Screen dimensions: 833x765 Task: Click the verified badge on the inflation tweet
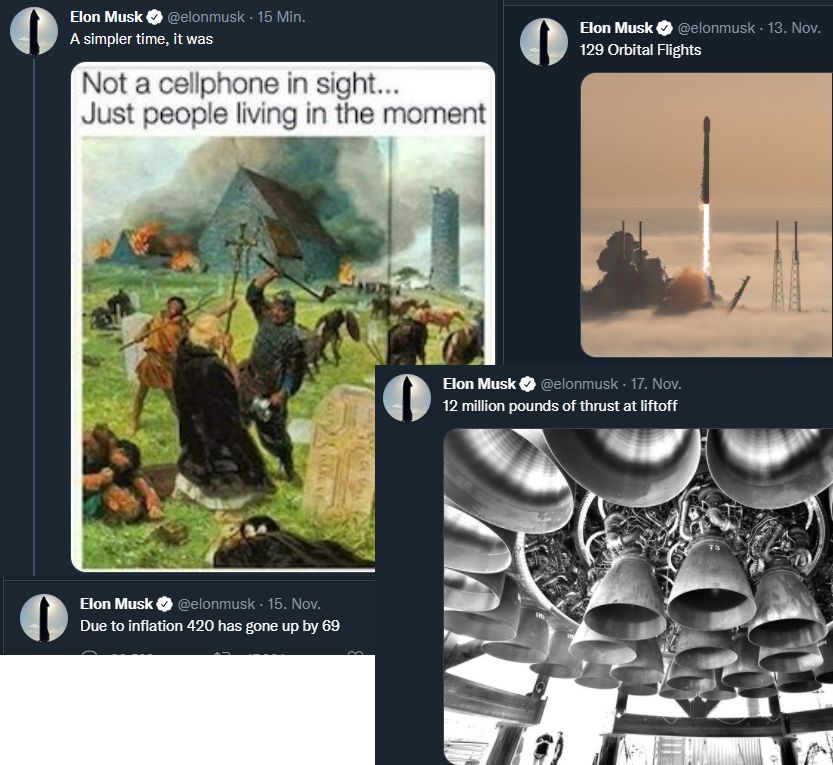click(x=165, y=604)
